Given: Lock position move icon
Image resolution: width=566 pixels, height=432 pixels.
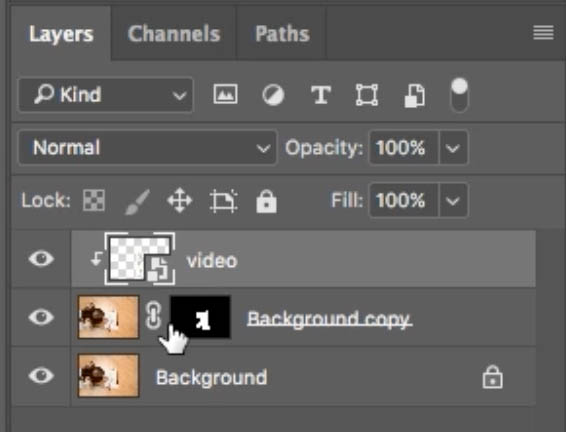Looking at the screenshot, I should pyautogui.click(x=180, y=200).
